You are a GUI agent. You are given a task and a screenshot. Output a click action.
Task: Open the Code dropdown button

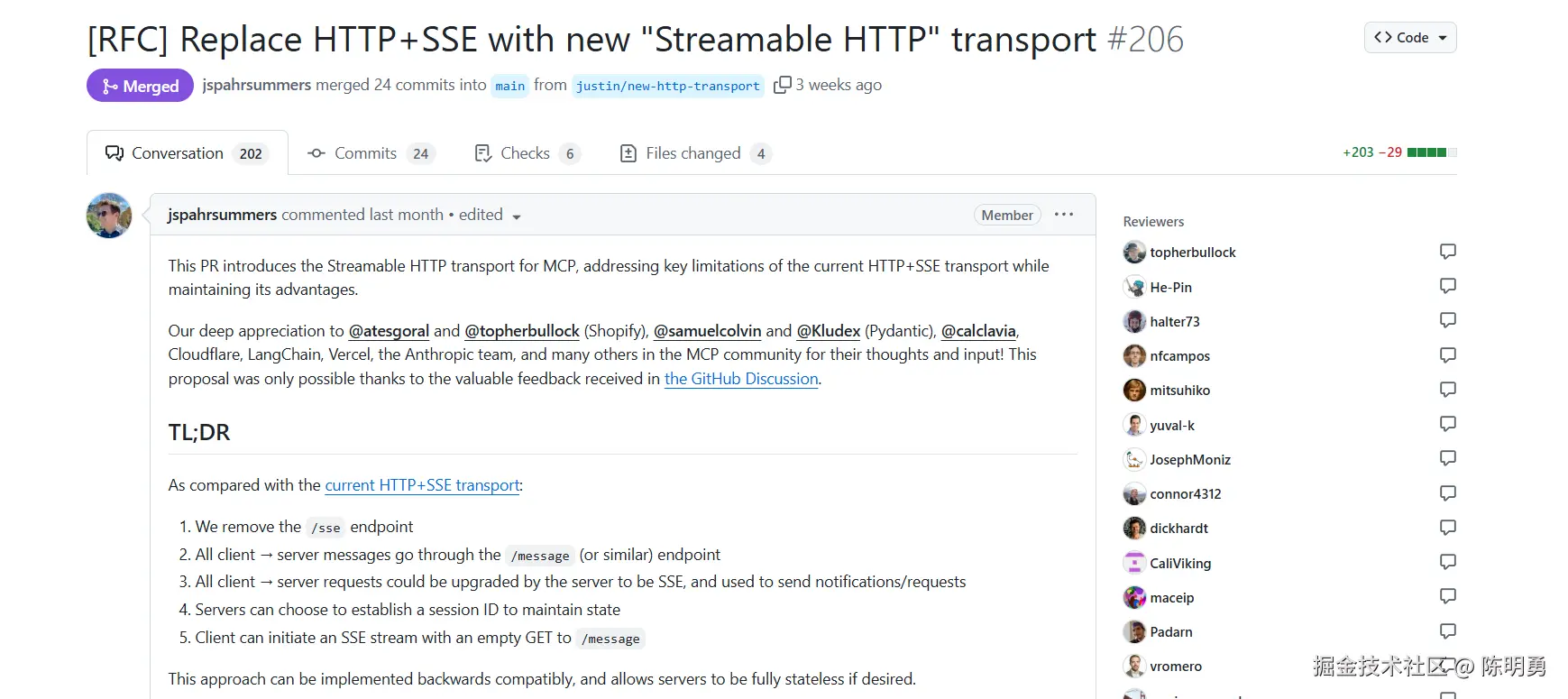point(1409,38)
